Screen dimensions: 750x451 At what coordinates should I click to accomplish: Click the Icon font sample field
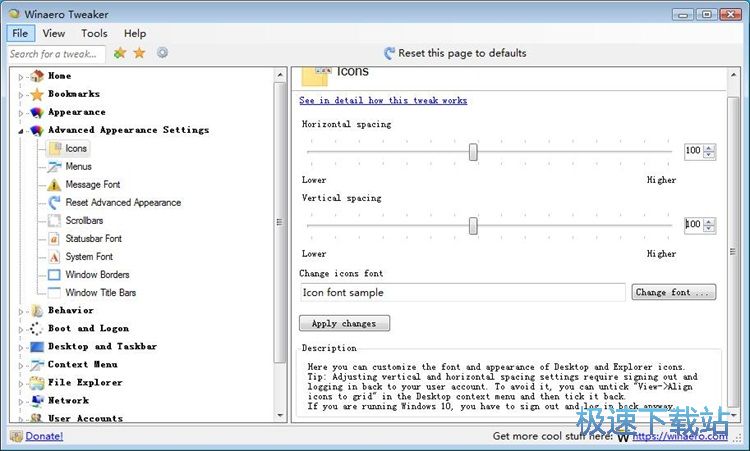(x=463, y=292)
